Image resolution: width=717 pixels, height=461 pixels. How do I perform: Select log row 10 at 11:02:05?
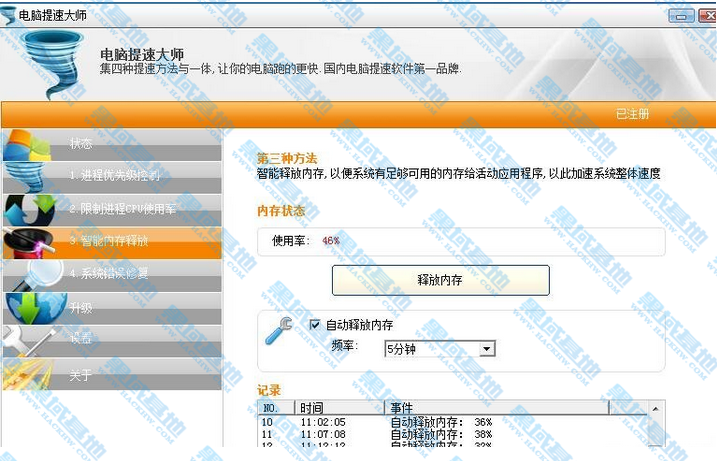coord(452,422)
